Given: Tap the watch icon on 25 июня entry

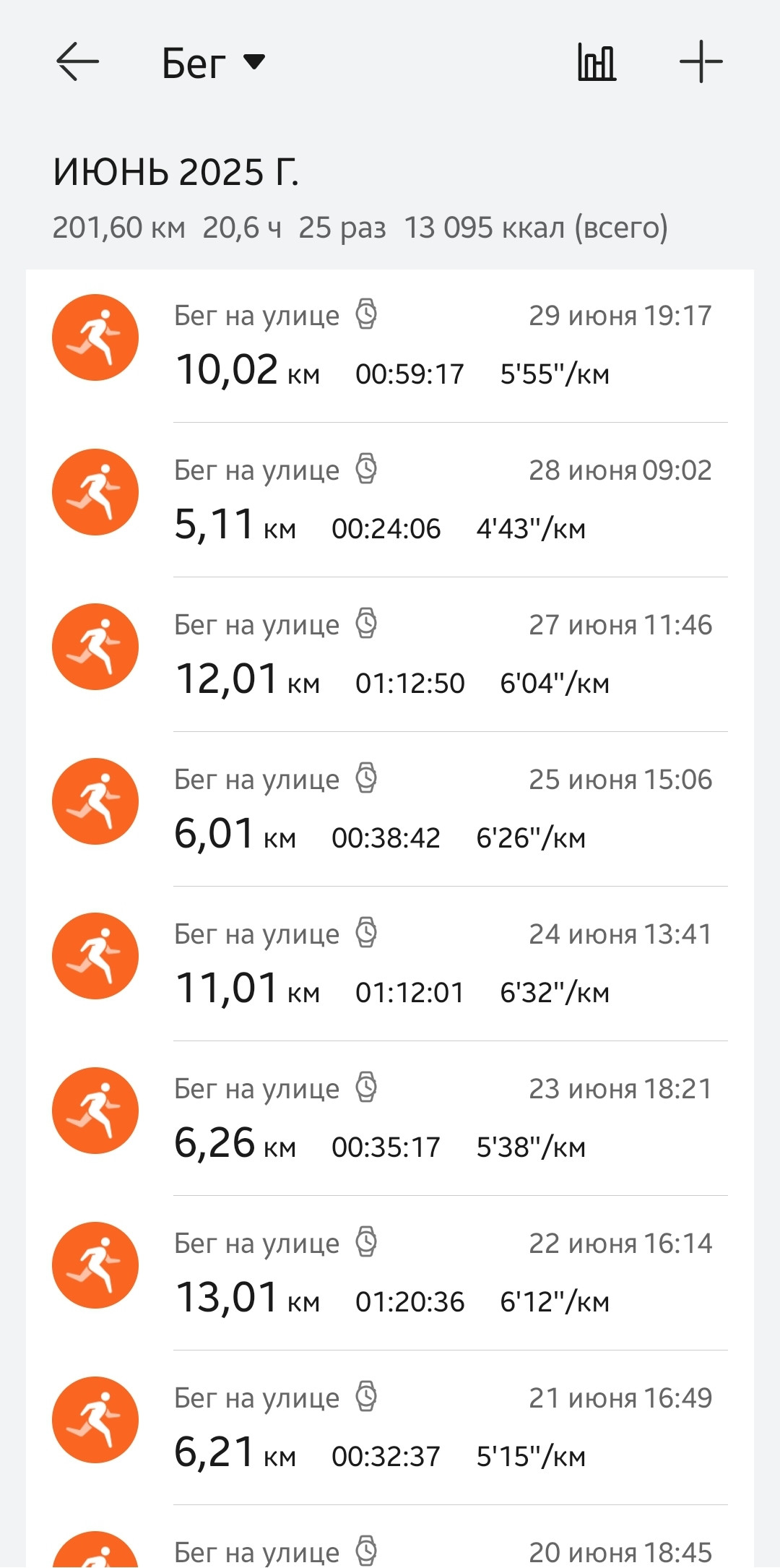Looking at the screenshot, I should [367, 778].
